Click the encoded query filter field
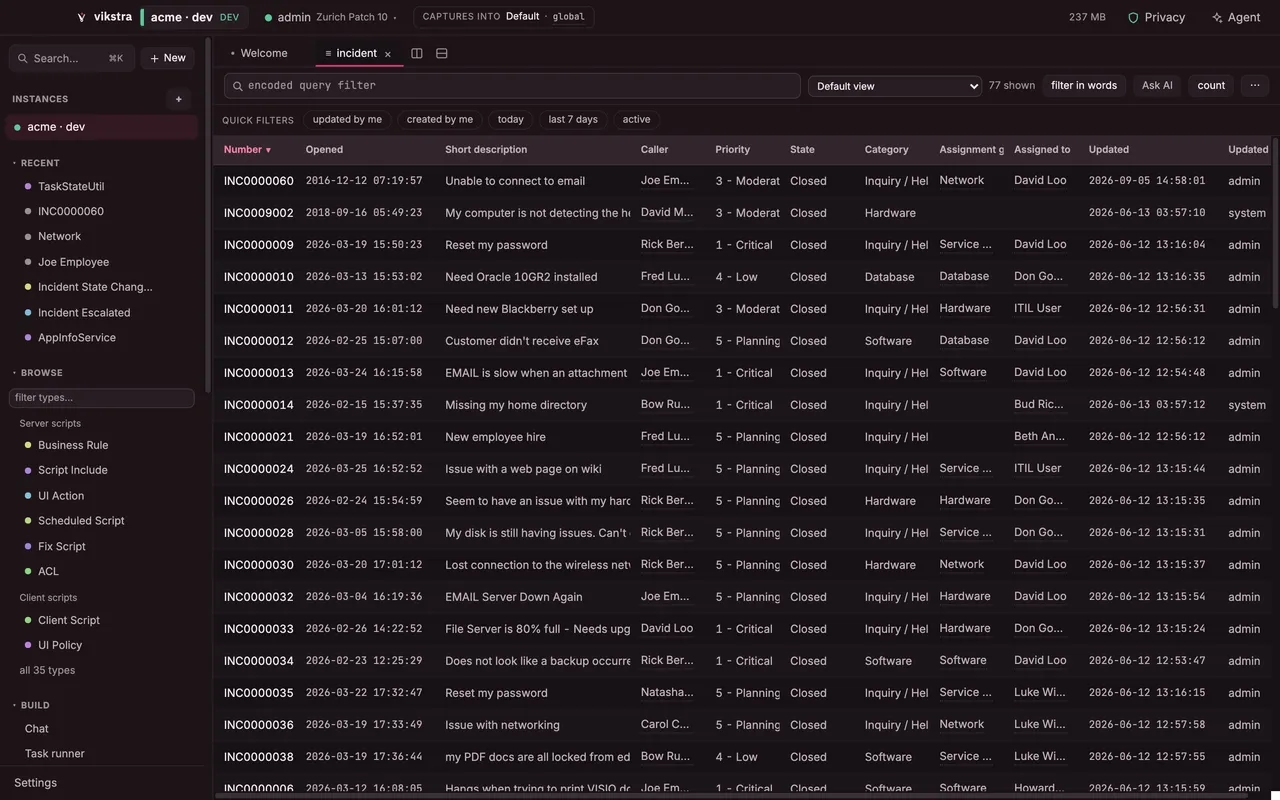Screen dimensions: 1280x800 click(512, 86)
